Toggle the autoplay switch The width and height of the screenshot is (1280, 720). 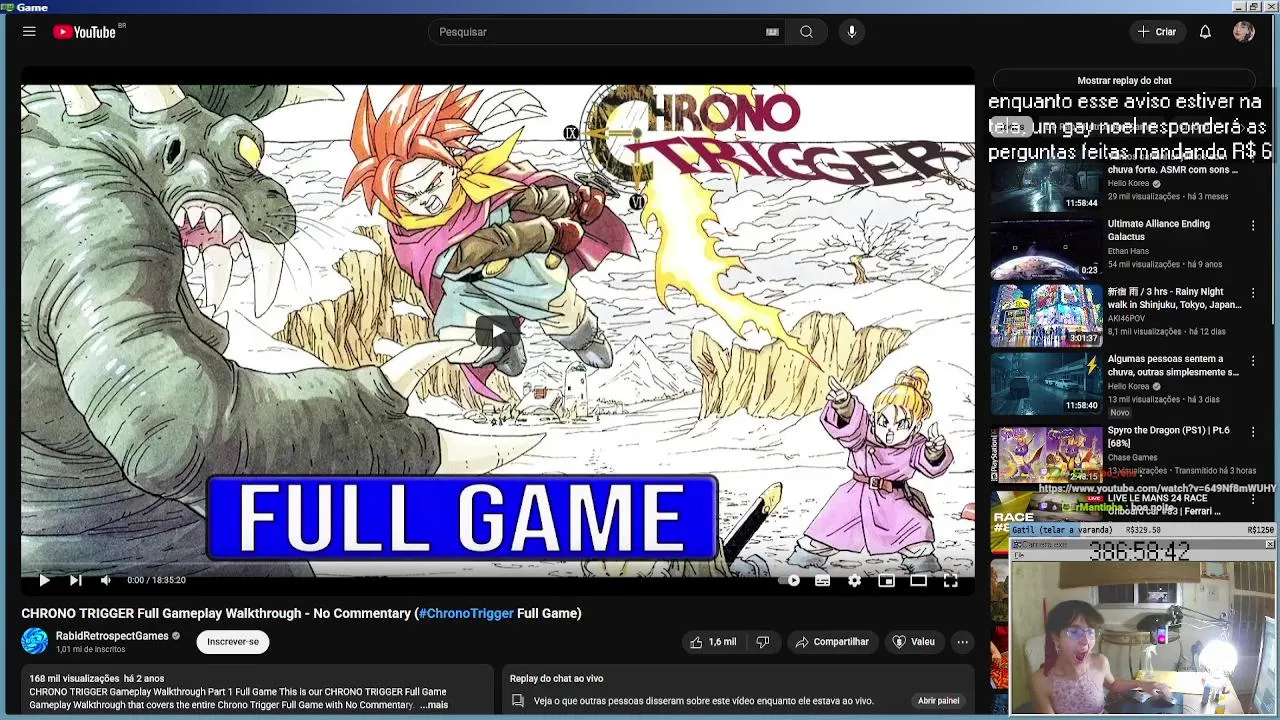click(x=789, y=580)
